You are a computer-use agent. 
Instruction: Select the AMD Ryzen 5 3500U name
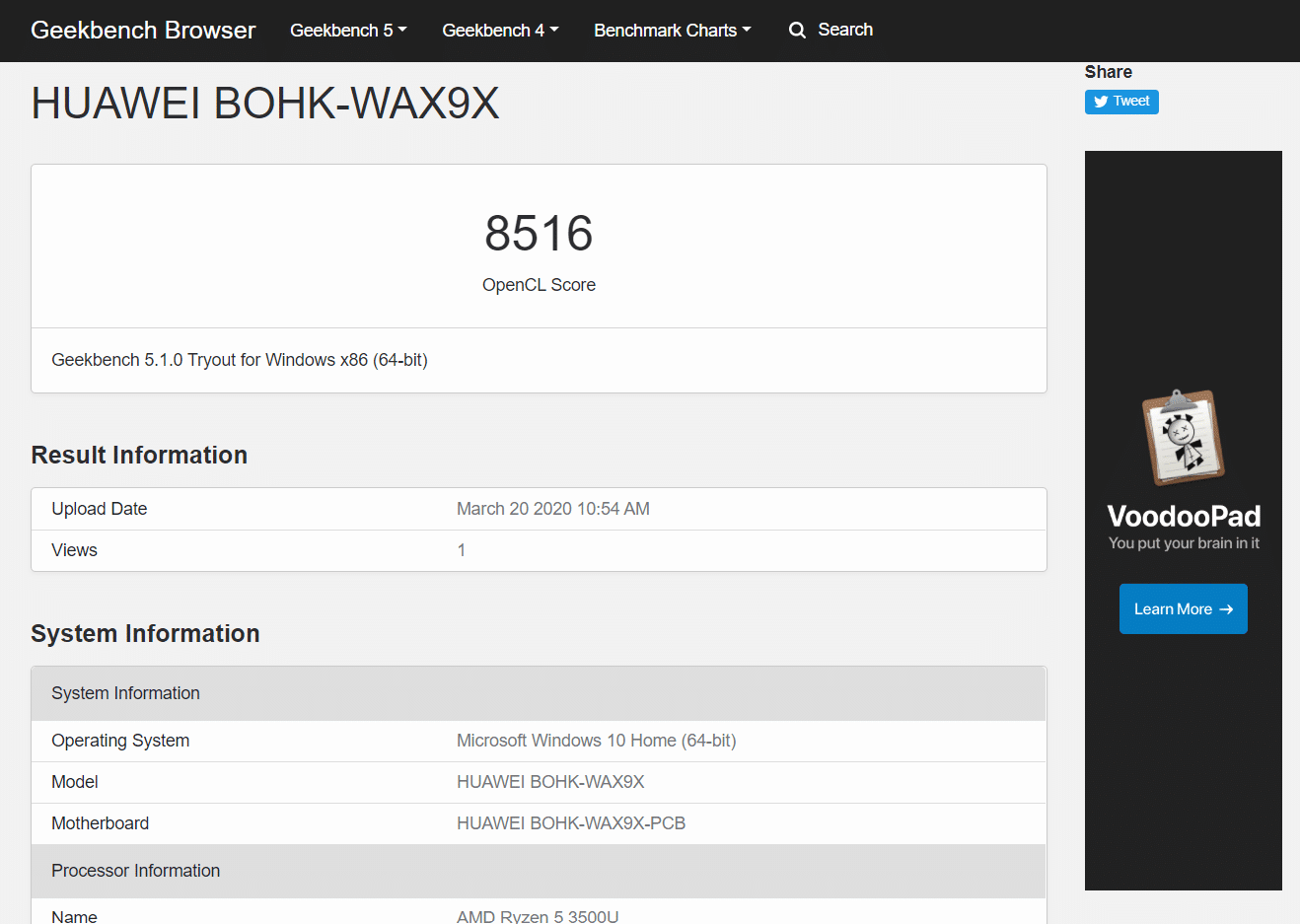(537, 916)
